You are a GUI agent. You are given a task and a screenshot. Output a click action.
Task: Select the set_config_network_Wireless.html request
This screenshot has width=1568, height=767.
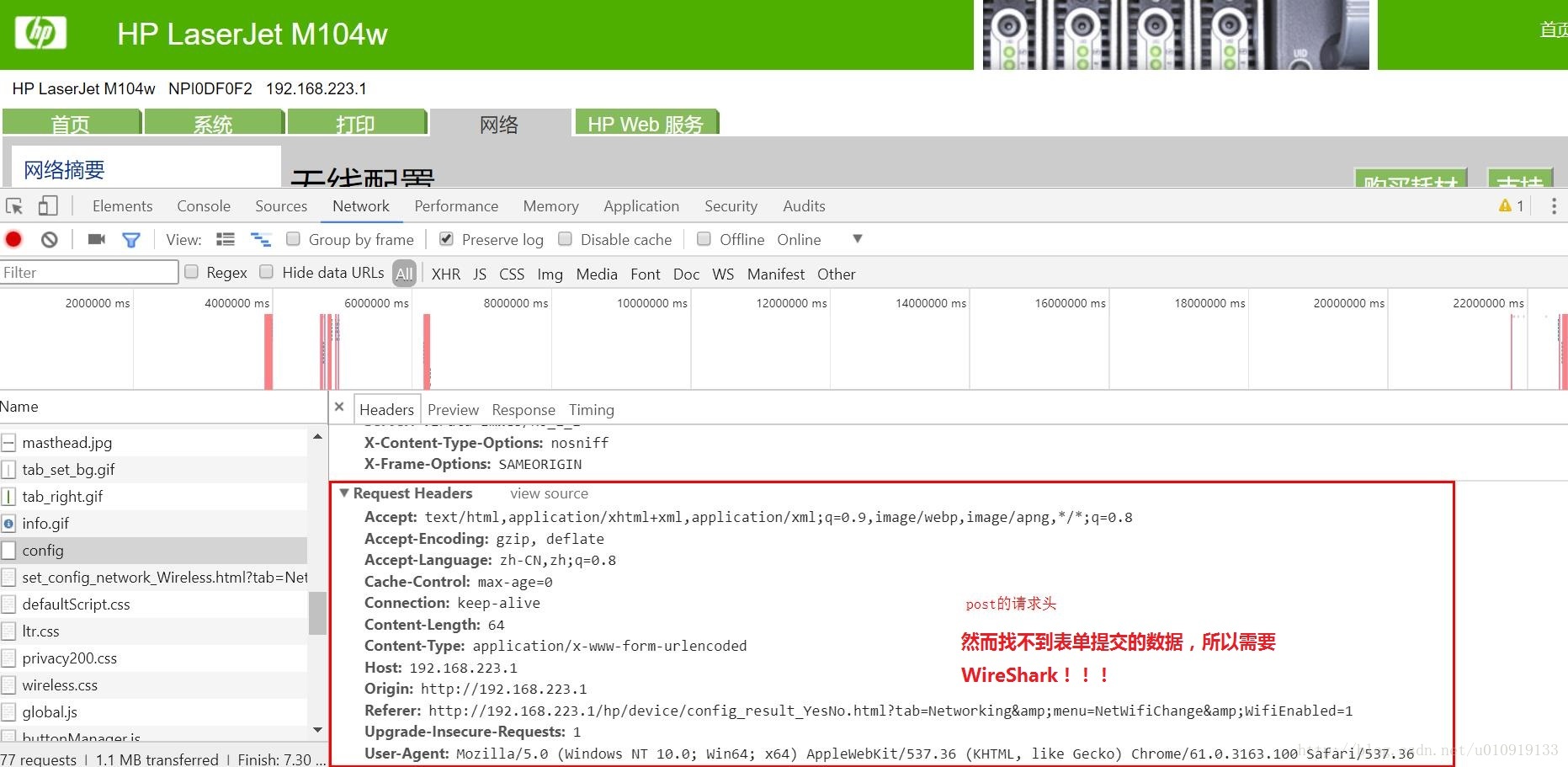pos(153,578)
